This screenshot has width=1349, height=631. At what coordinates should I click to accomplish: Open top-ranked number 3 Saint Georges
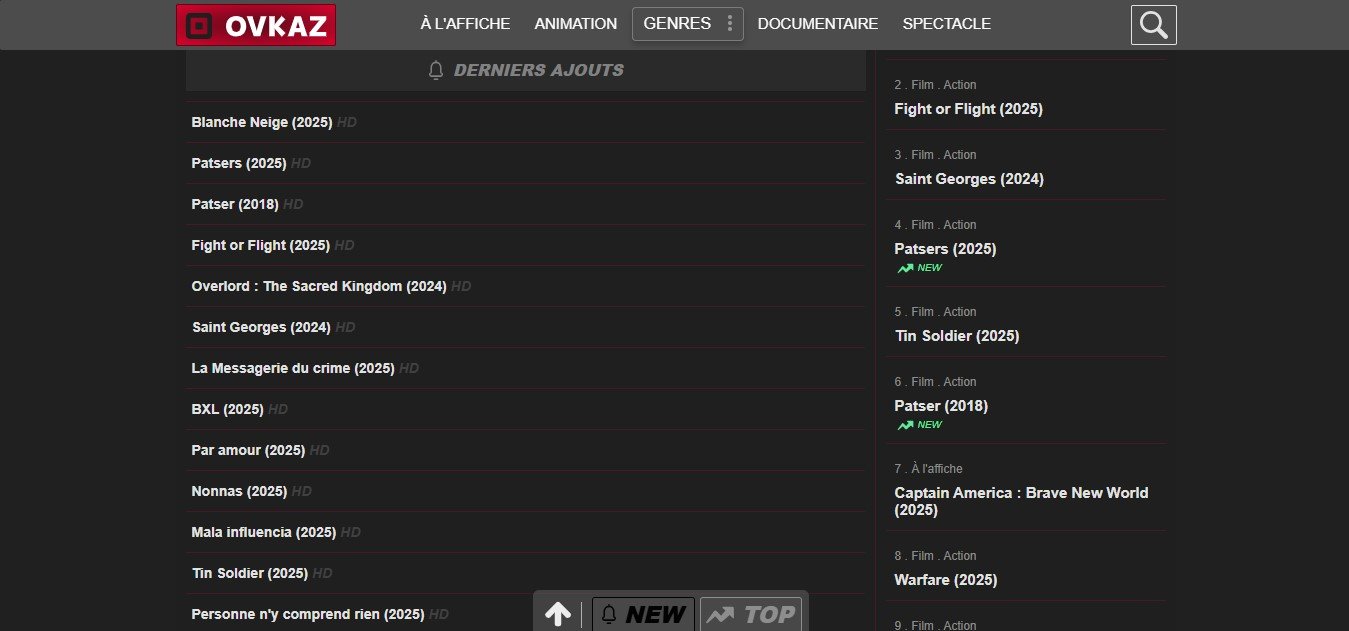tap(969, 179)
